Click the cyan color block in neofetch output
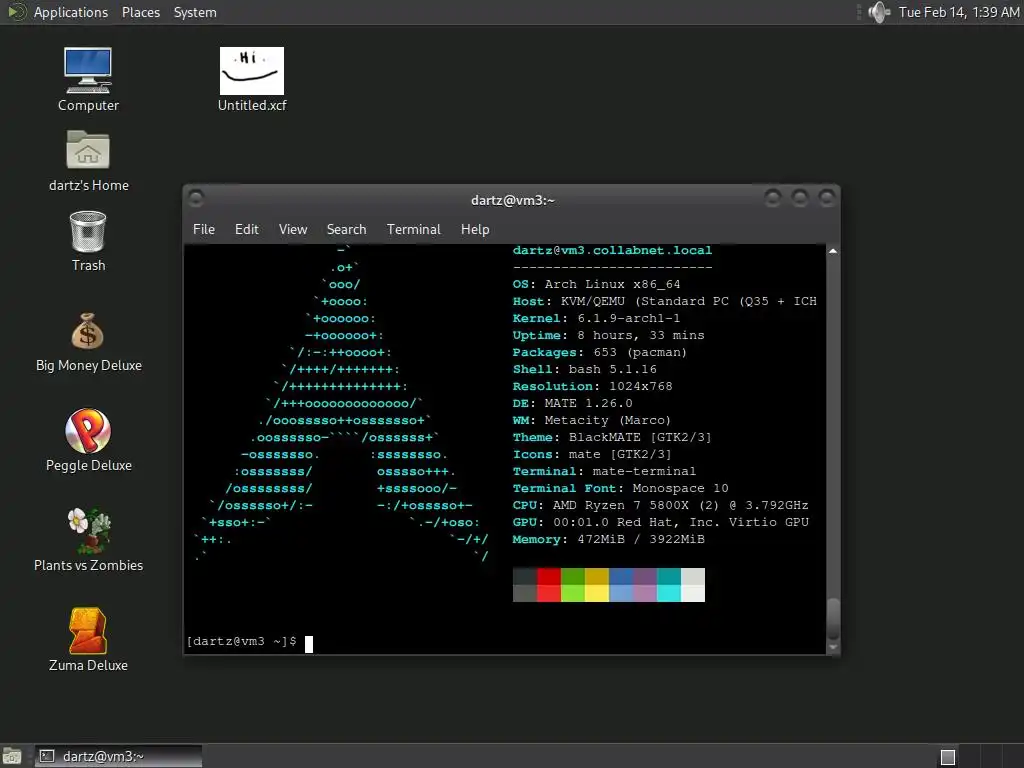This screenshot has height=768, width=1024. (669, 584)
